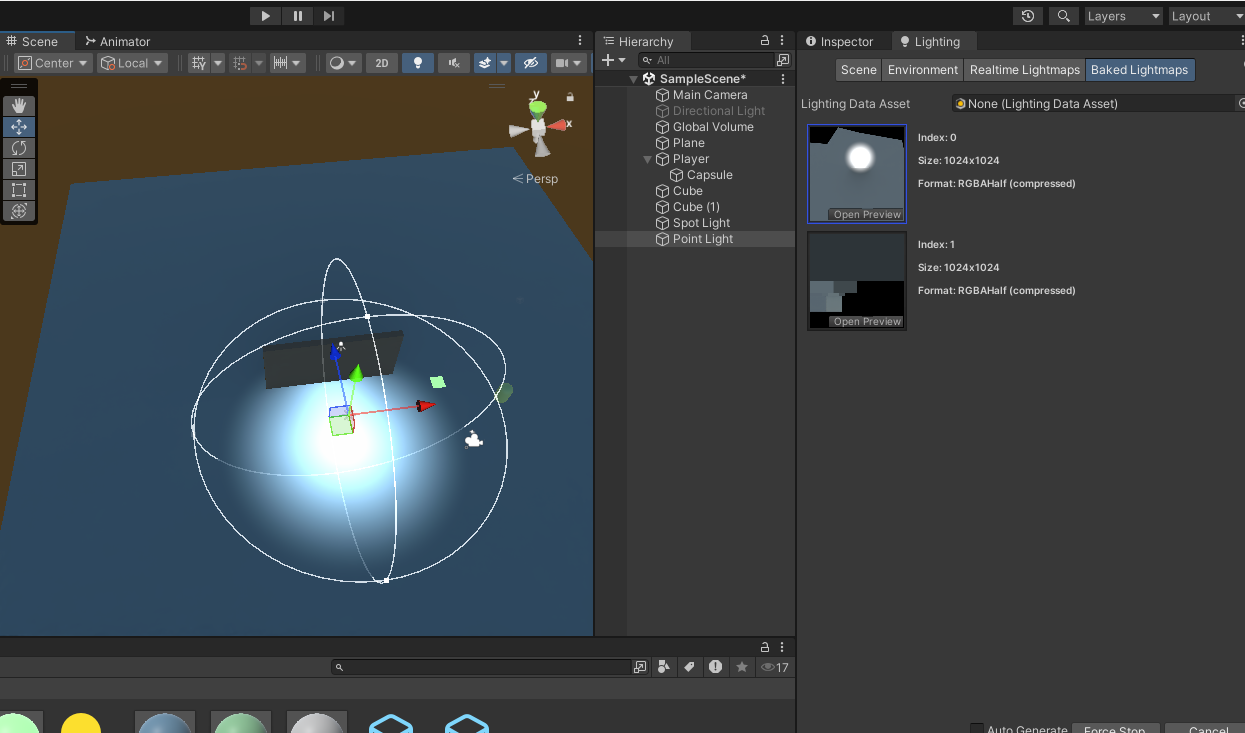Viewport: 1245px width, 733px height.
Task: Open the Scene view three-dot options menu
Action: click(581, 41)
